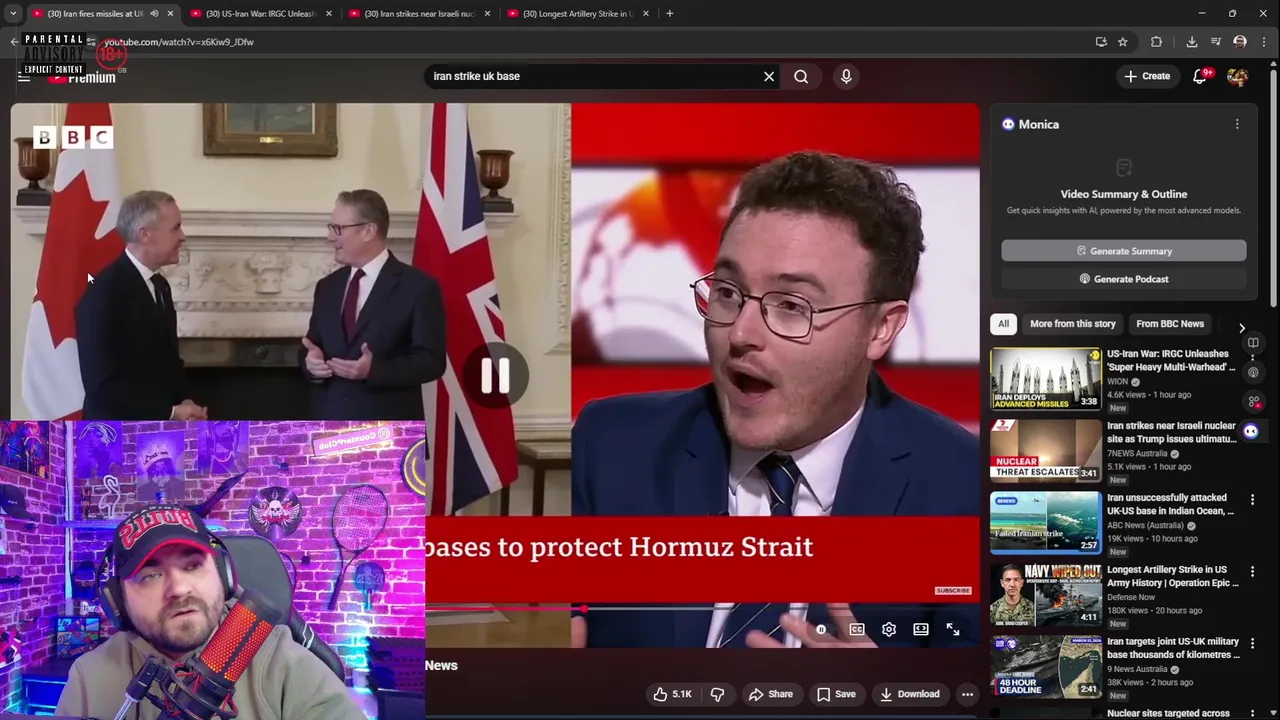Click the book icon in right-edge sidebar
Screen dimensions: 1280x720
click(1253, 343)
